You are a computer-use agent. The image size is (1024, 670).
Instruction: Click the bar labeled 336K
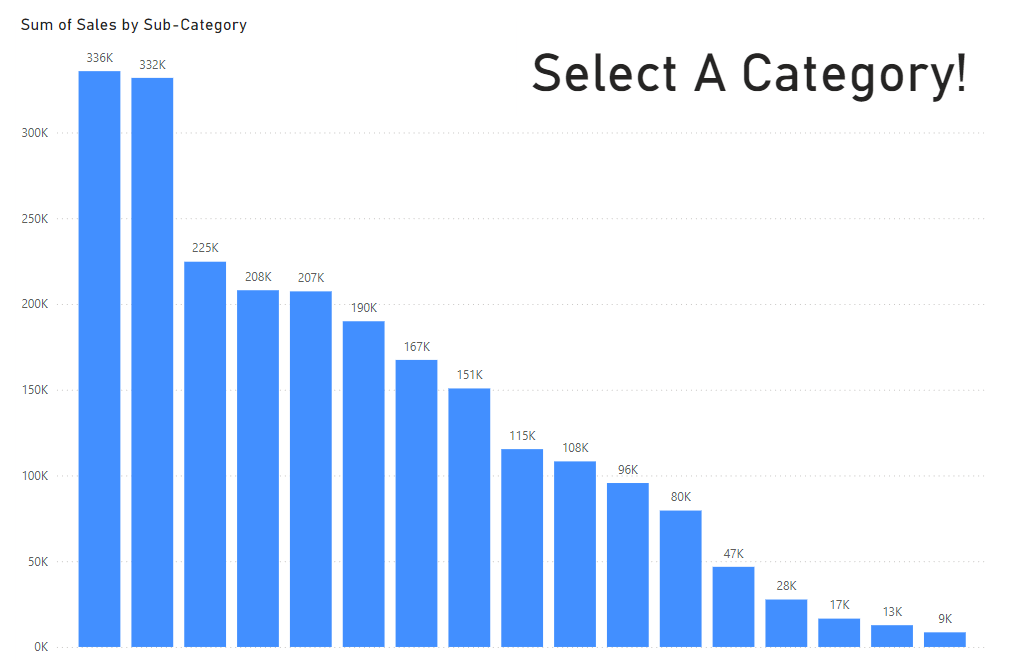click(99, 358)
